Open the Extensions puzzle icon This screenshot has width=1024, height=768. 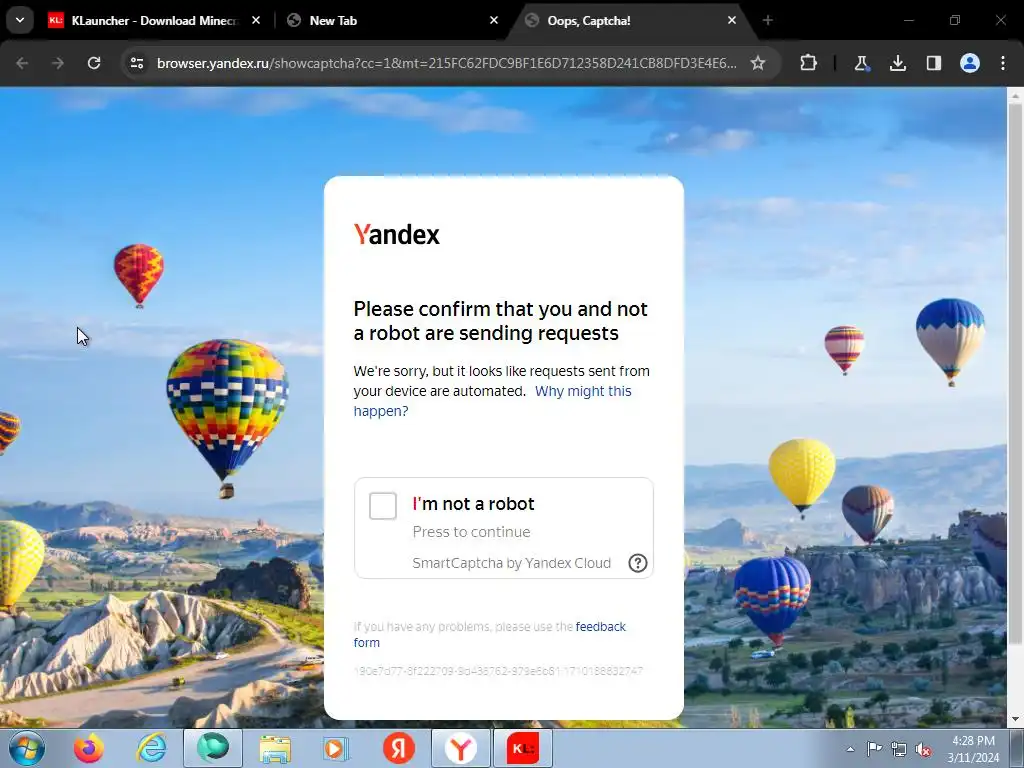[x=808, y=63]
